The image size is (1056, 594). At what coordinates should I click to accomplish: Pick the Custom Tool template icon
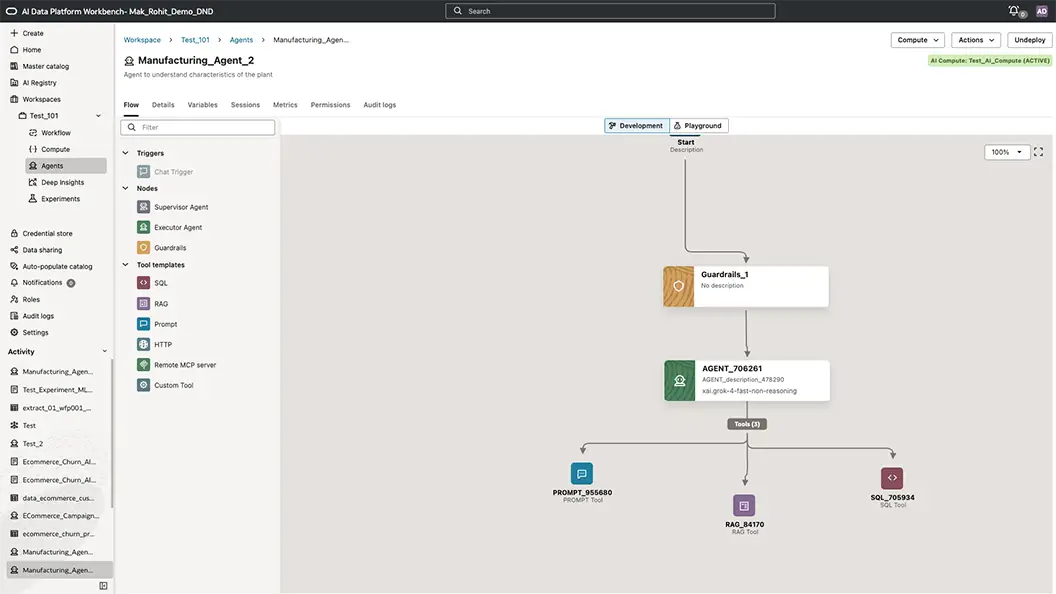coord(143,385)
